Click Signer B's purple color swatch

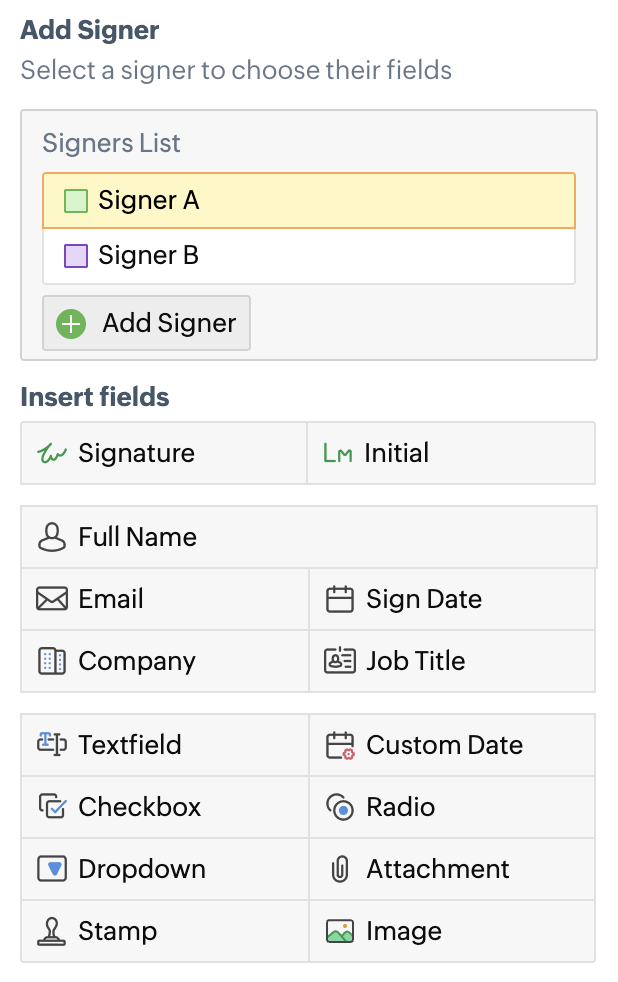point(76,256)
